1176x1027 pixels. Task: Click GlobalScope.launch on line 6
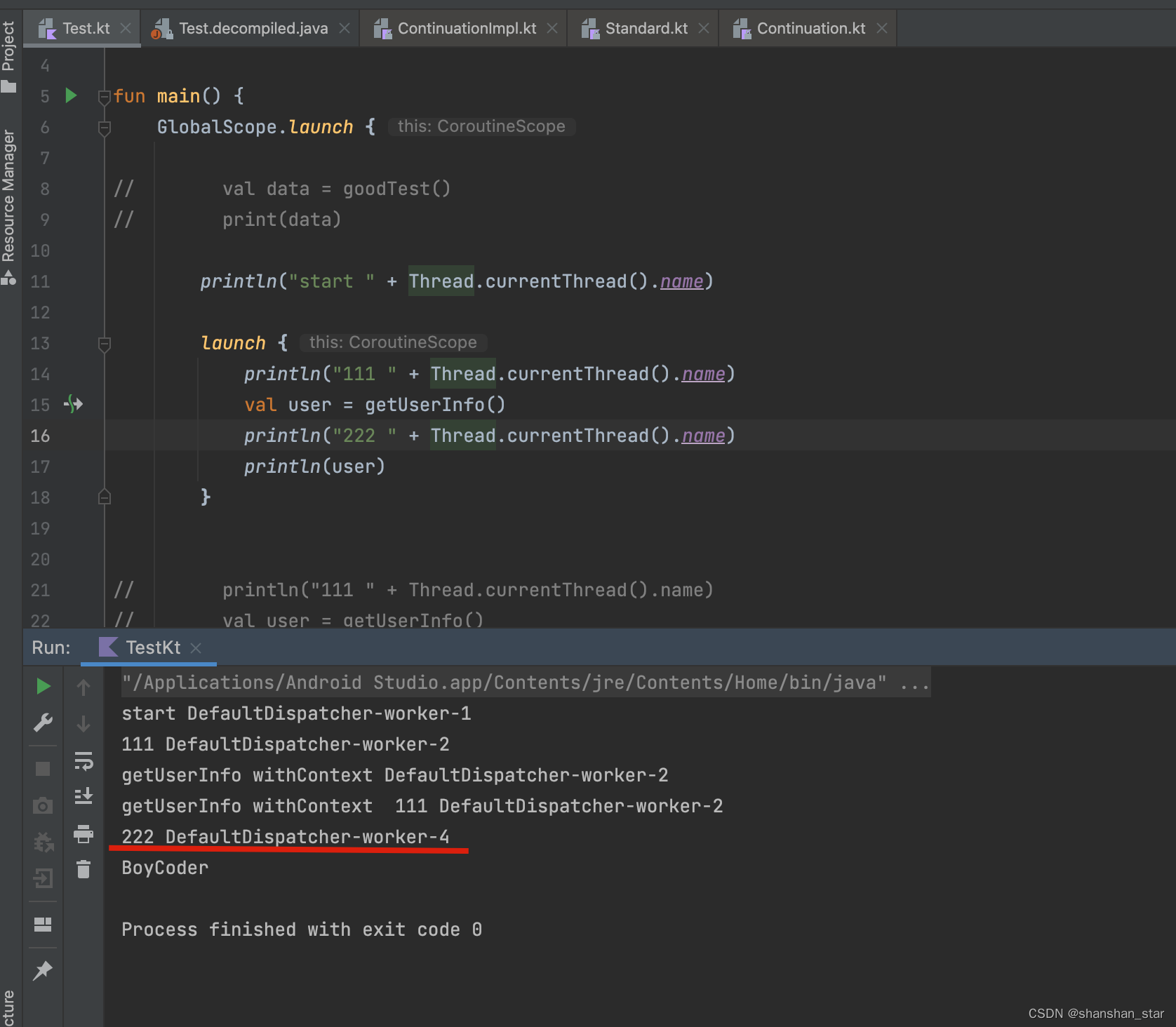255,127
